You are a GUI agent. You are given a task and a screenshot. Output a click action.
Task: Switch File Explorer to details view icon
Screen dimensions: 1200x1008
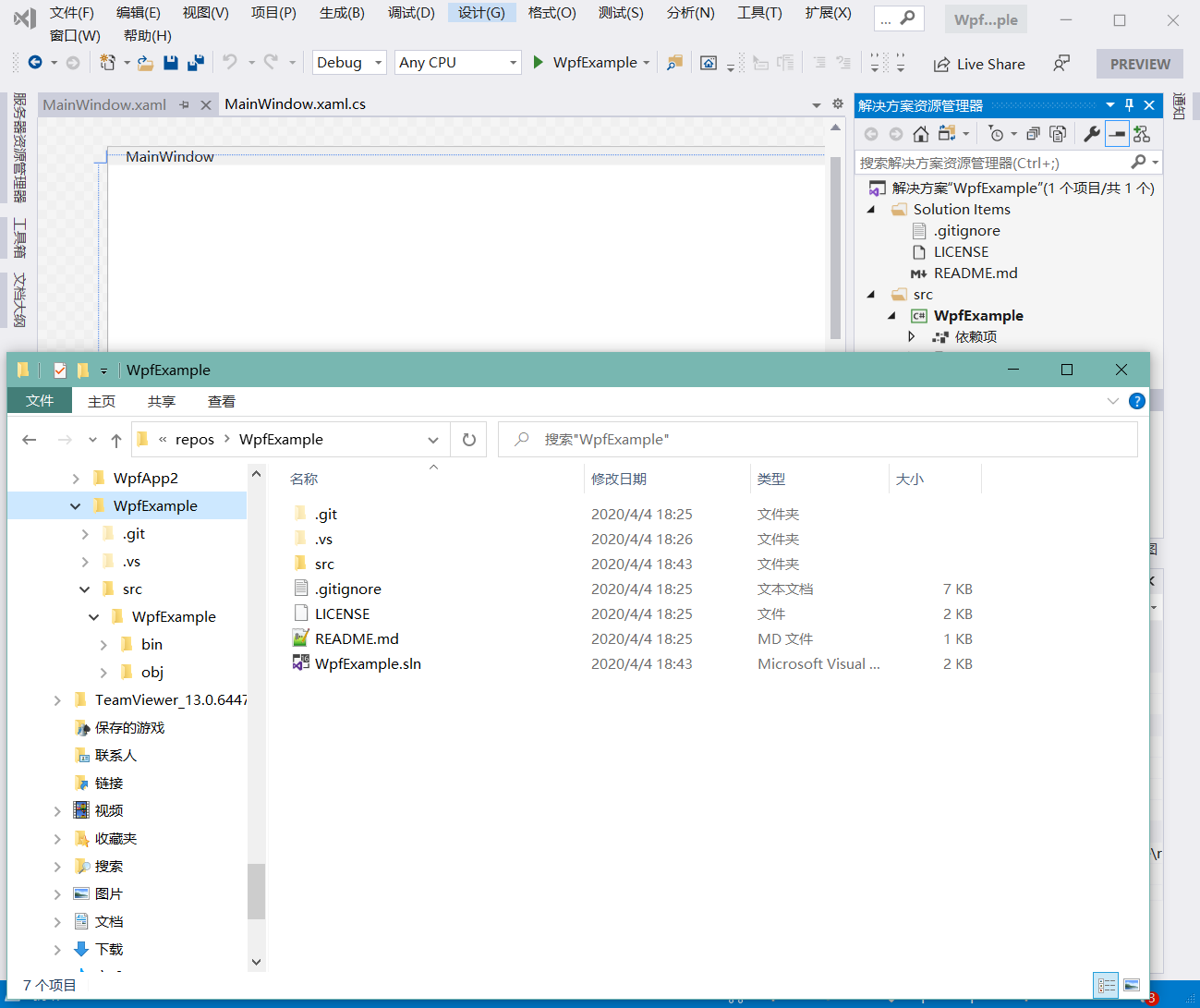(x=1106, y=986)
